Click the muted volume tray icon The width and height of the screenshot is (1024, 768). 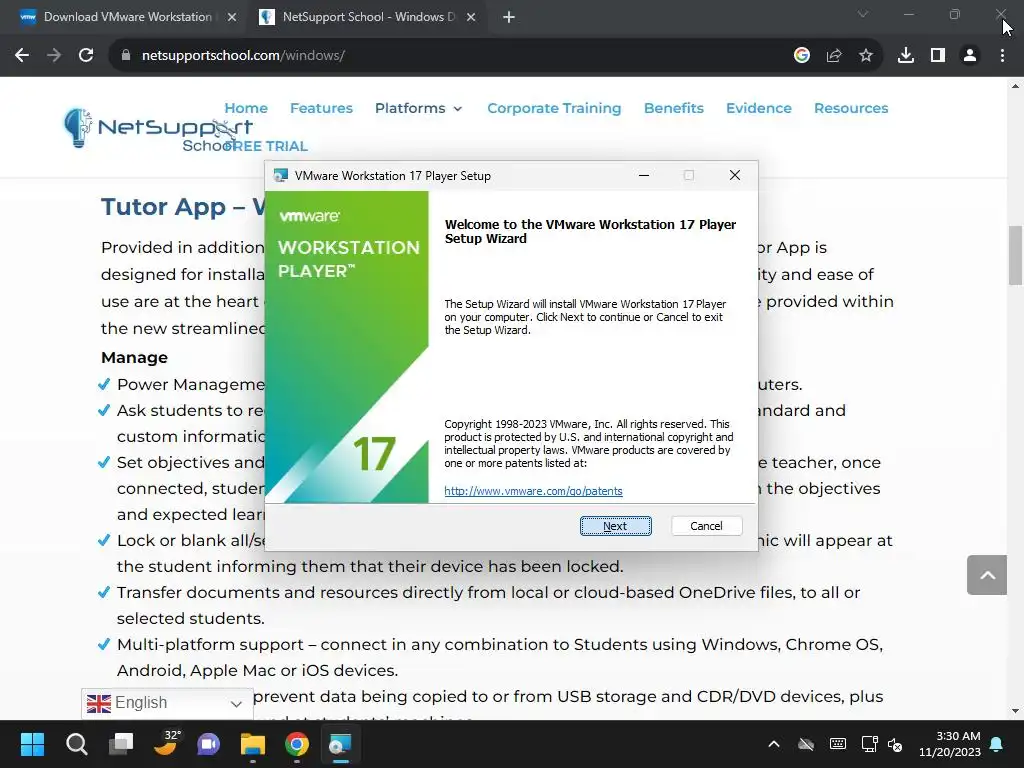895,744
